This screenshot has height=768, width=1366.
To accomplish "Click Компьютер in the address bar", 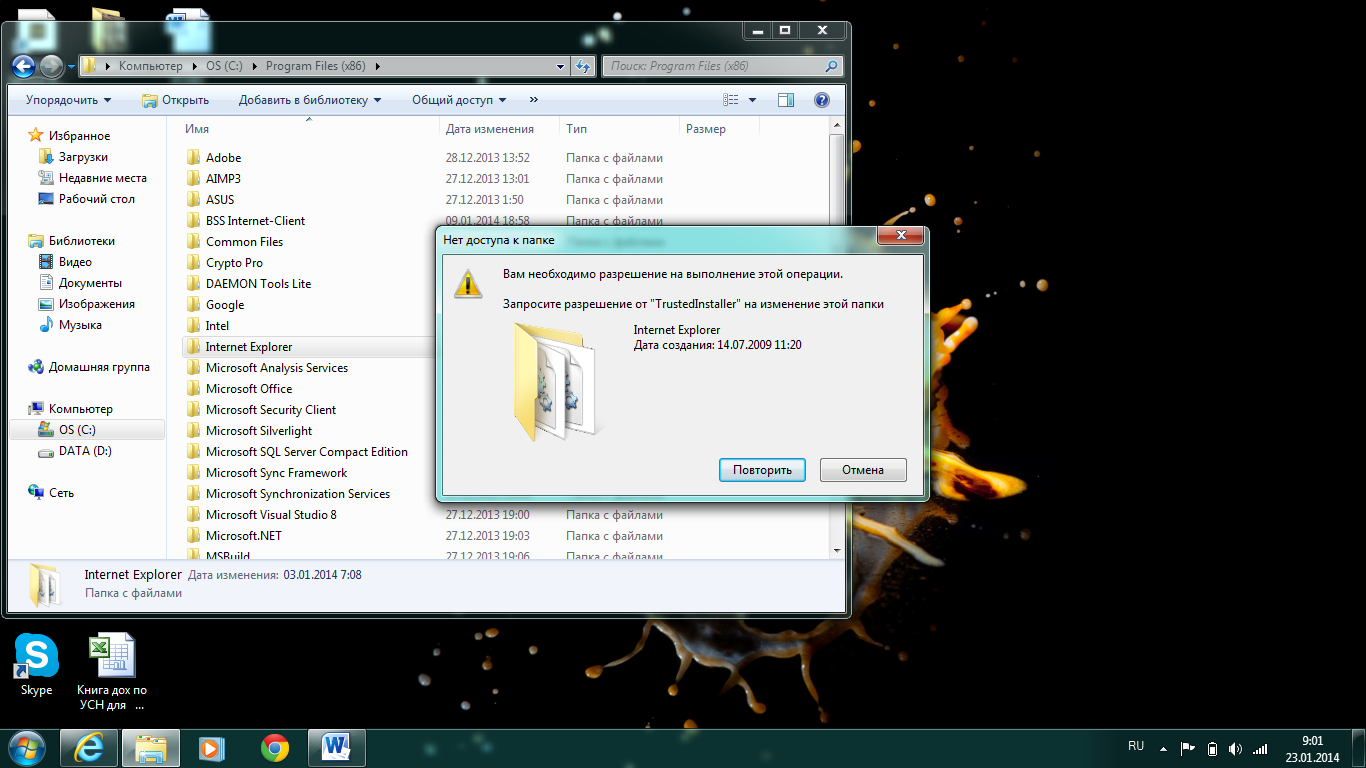I will (150, 66).
